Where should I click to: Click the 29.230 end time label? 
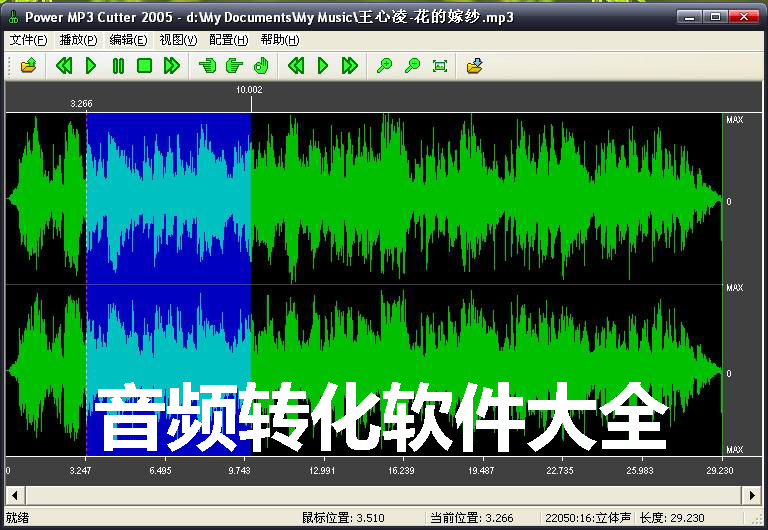coord(720,470)
